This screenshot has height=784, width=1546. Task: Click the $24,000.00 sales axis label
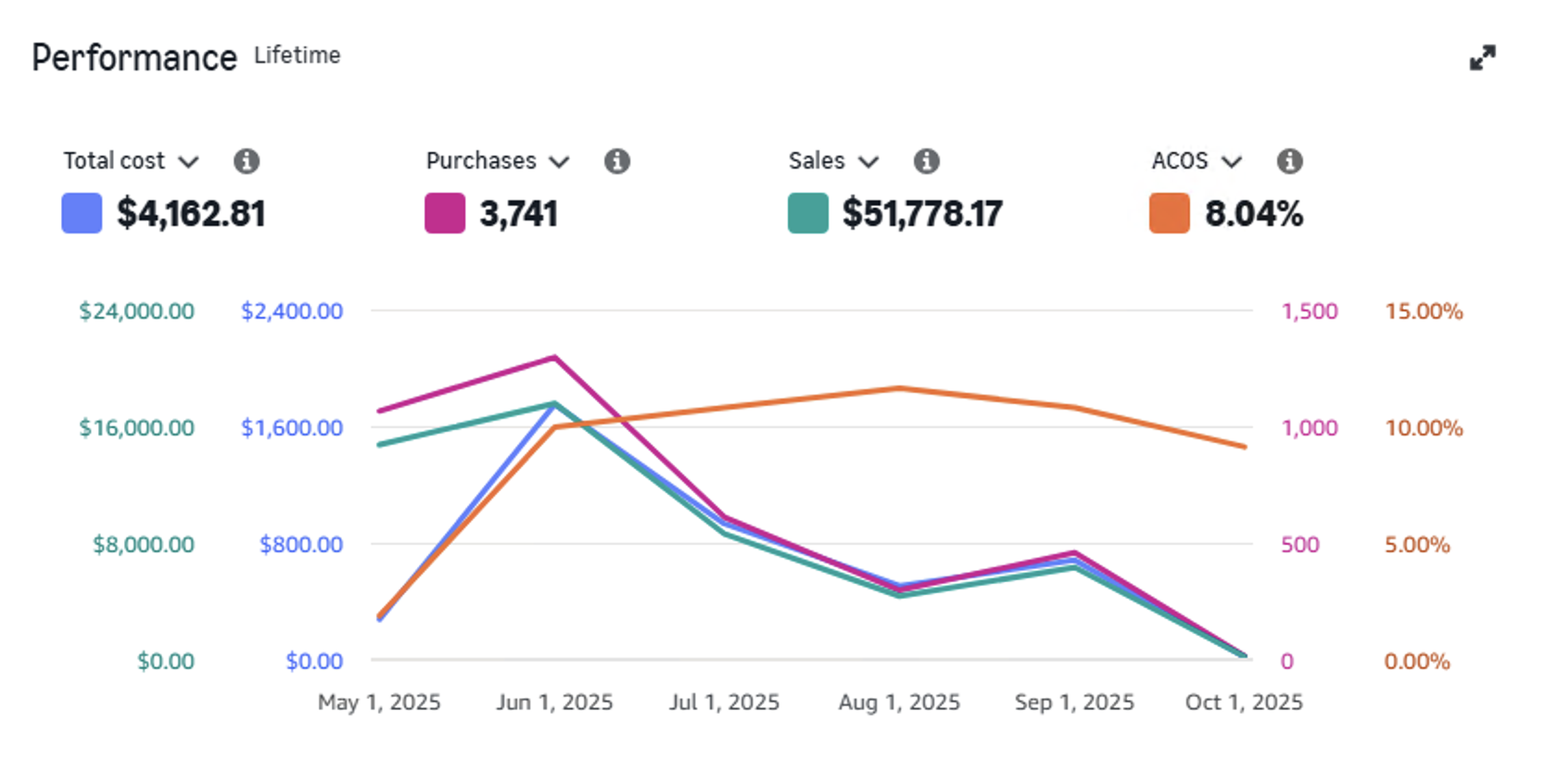[136, 311]
